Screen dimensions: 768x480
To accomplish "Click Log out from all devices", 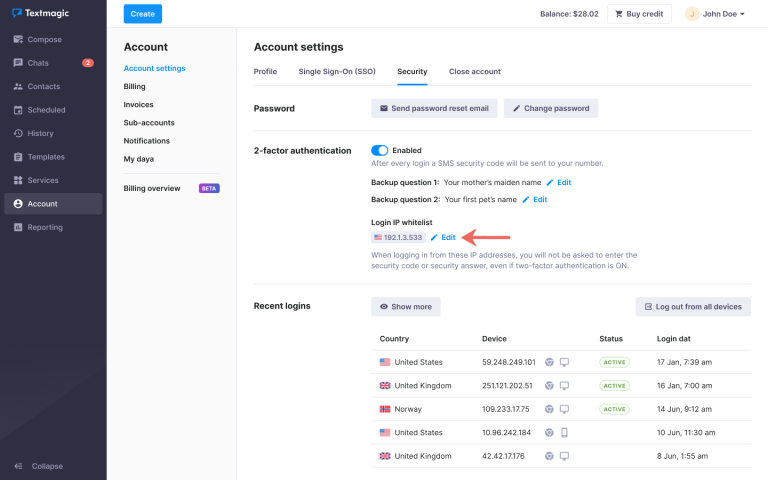I will point(692,307).
